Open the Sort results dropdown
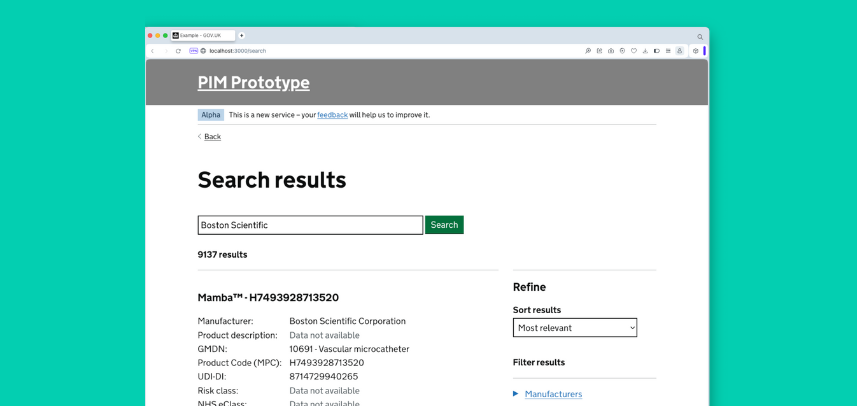Viewport: 857px width, 406px height. pos(574,328)
